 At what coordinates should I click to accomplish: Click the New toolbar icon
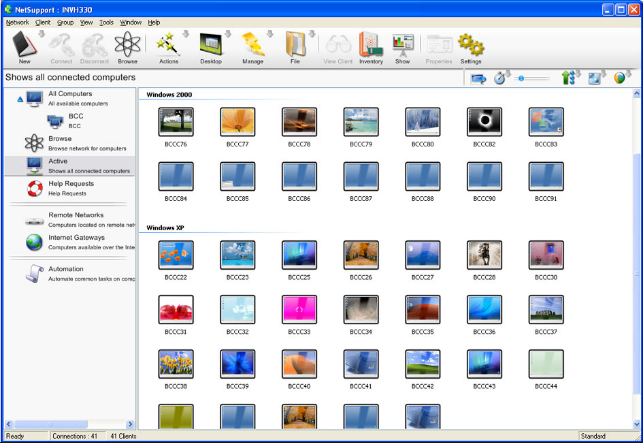[x=24, y=45]
